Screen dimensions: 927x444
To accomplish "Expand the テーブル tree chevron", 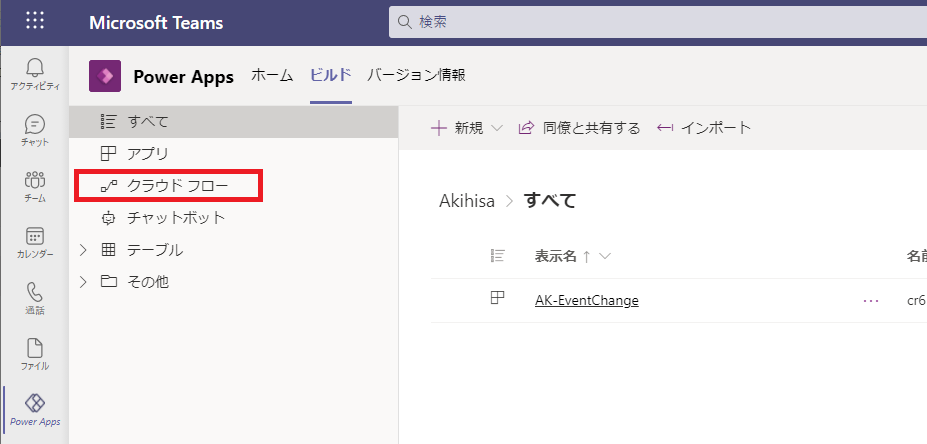I will click(83, 250).
